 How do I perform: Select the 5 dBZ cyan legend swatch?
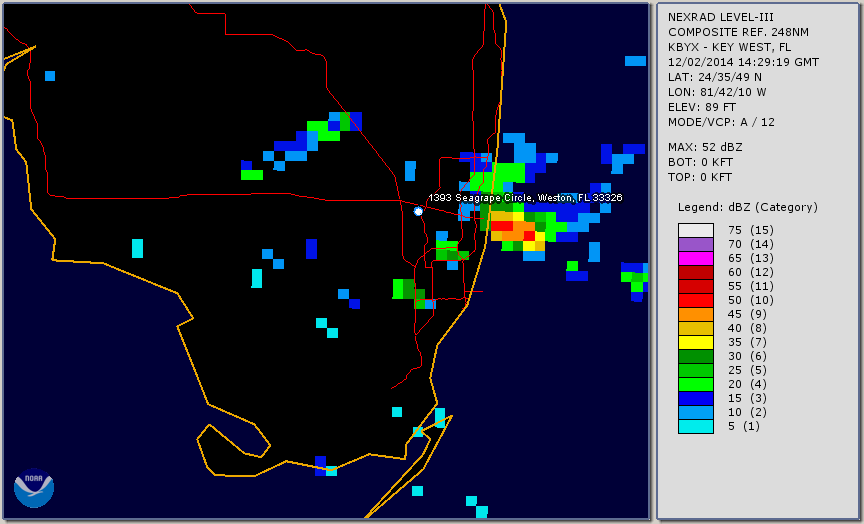tap(696, 426)
